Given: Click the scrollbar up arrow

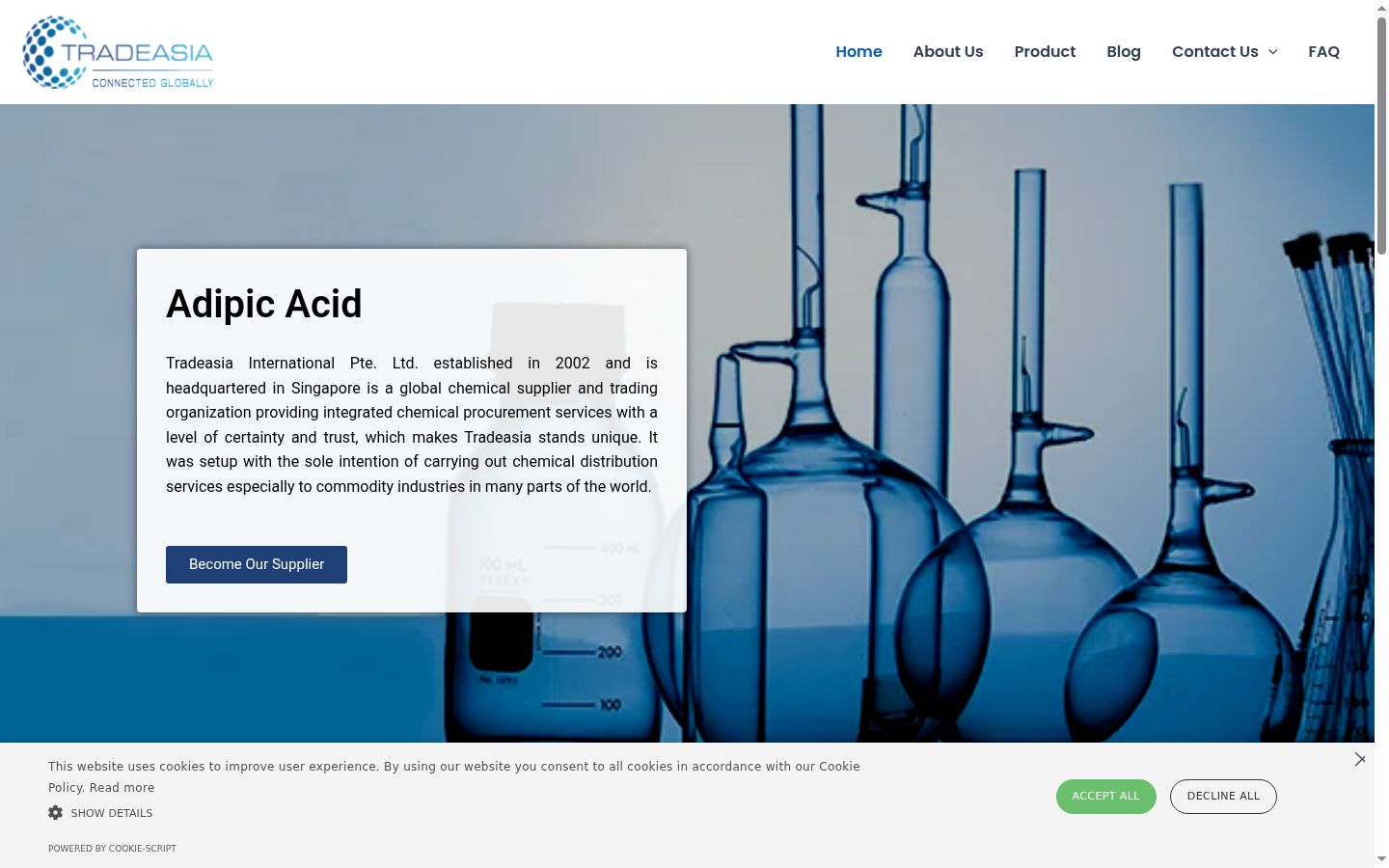Looking at the screenshot, I should click(x=1381, y=7).
